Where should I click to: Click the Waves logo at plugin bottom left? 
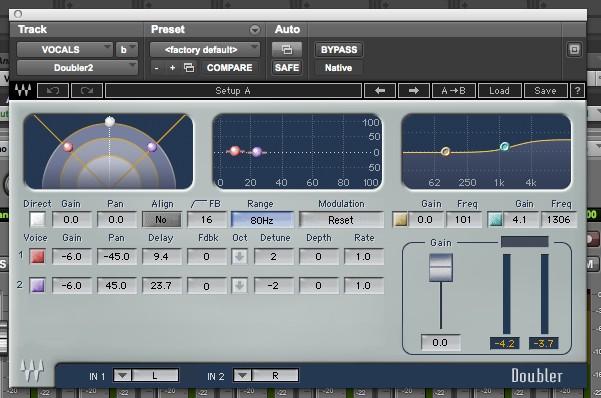pyautogui.click(x=32, y=370)
